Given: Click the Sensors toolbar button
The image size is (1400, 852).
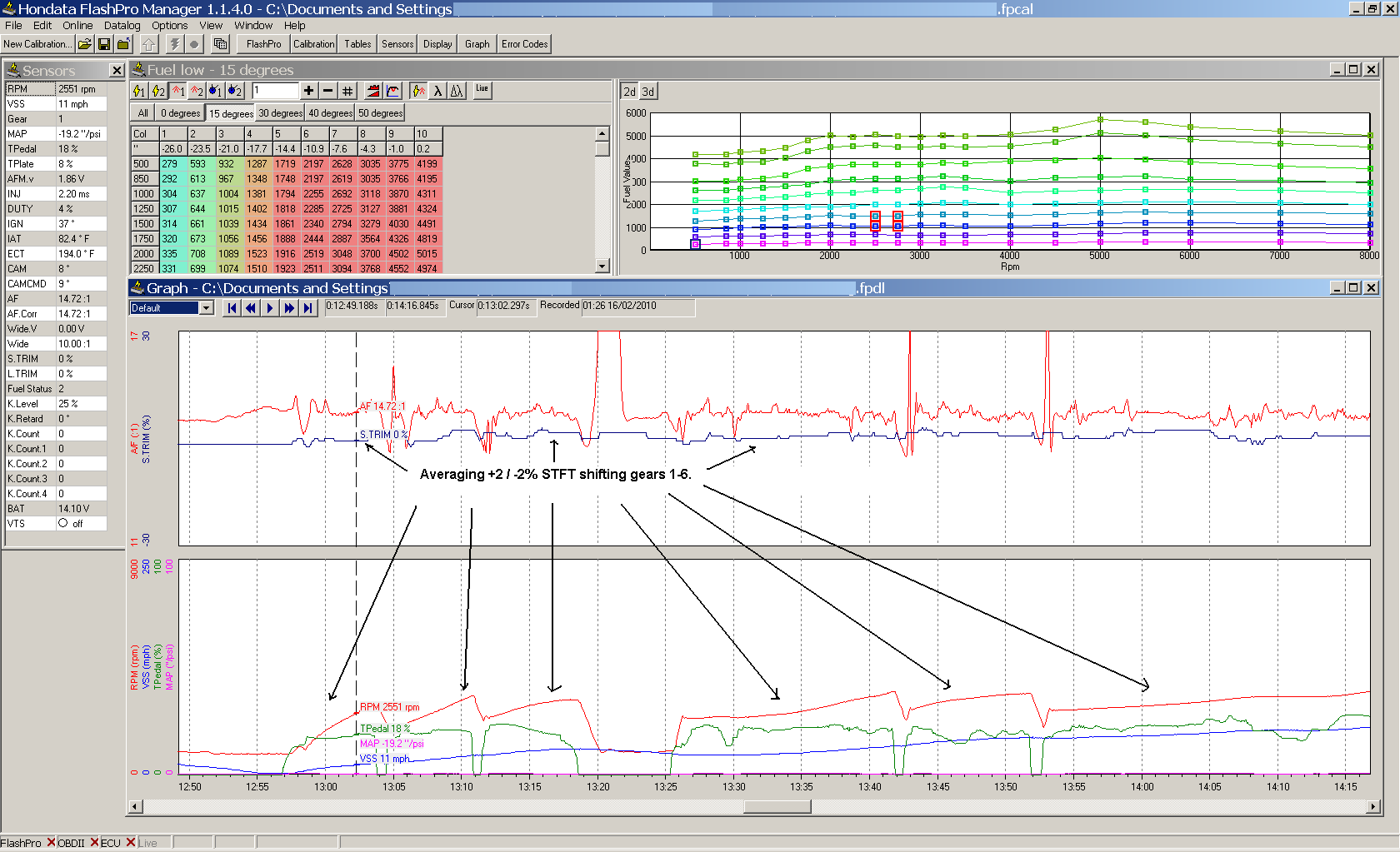Looking at the screenshot, I should (397, 44).
